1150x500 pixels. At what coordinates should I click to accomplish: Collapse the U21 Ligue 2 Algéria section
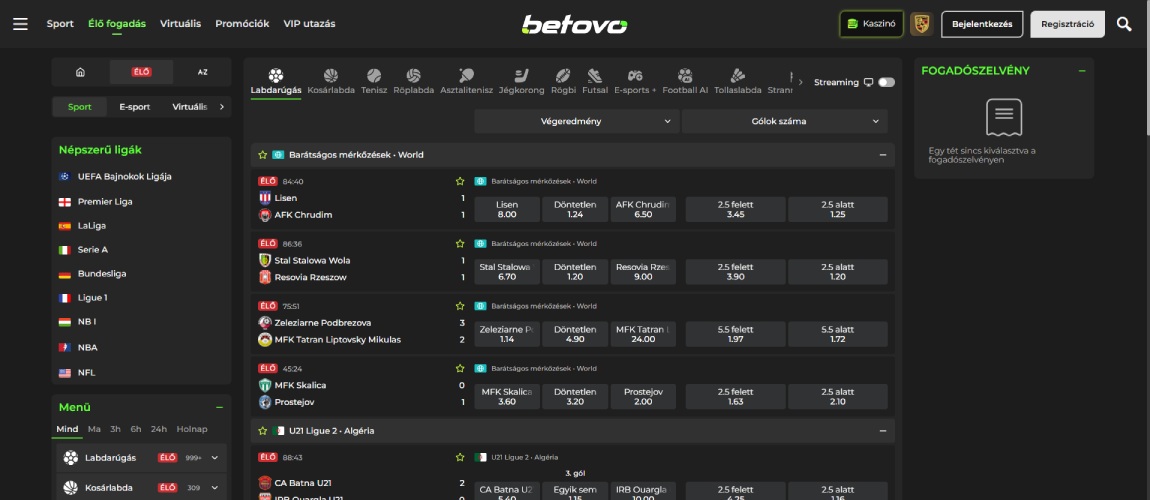point(882,430)
